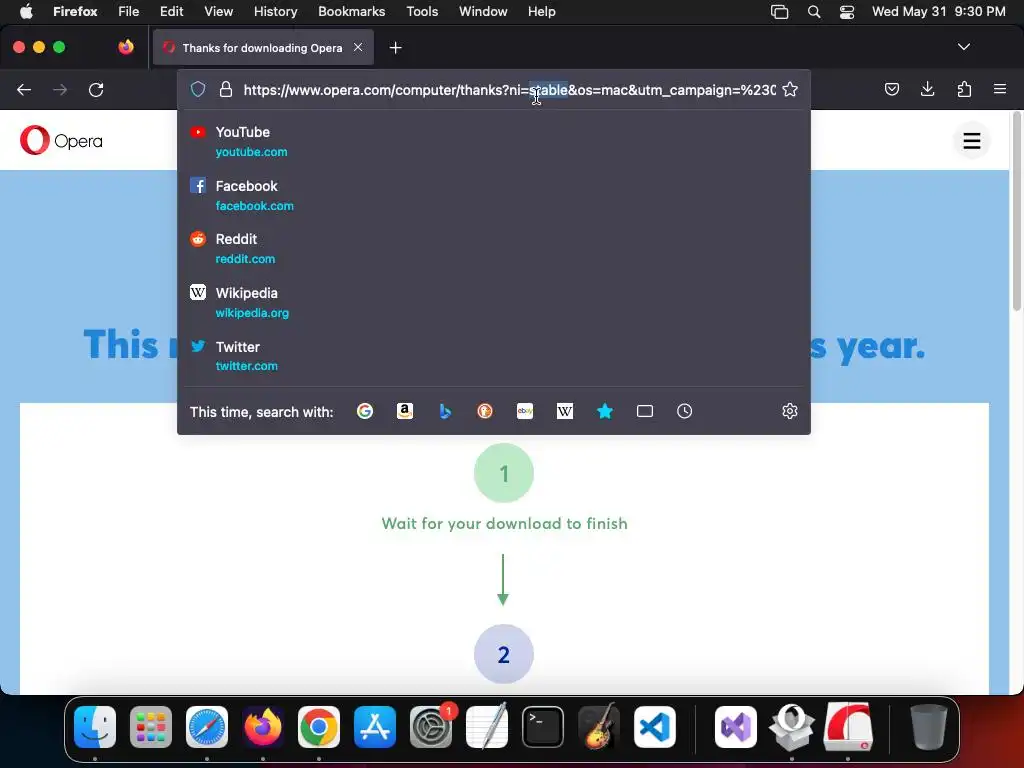Click the date and time clock
The width and height of the screenshot is (1024, 768).
tap(938, 11)
